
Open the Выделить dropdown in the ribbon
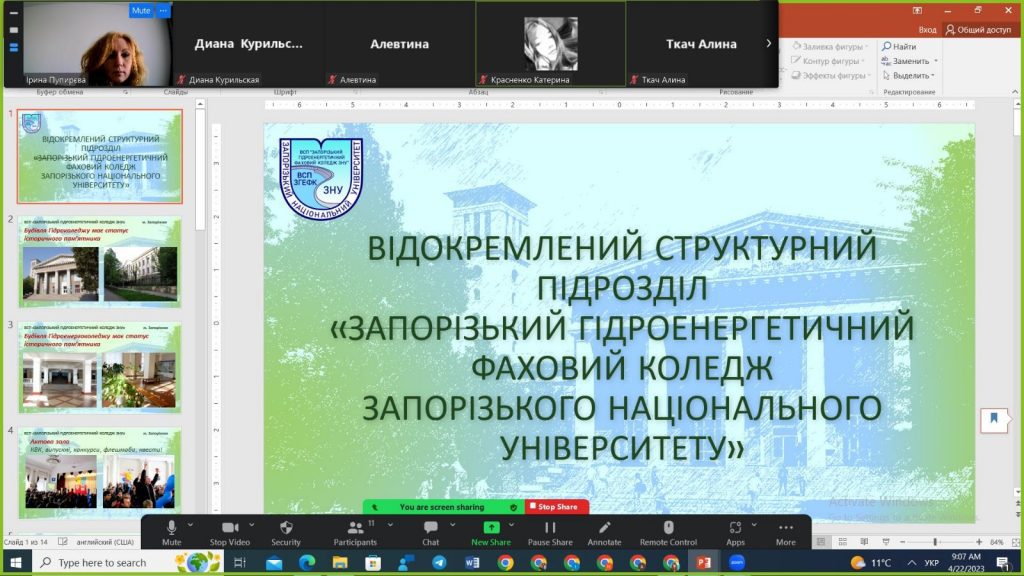[x=908, y=76]
